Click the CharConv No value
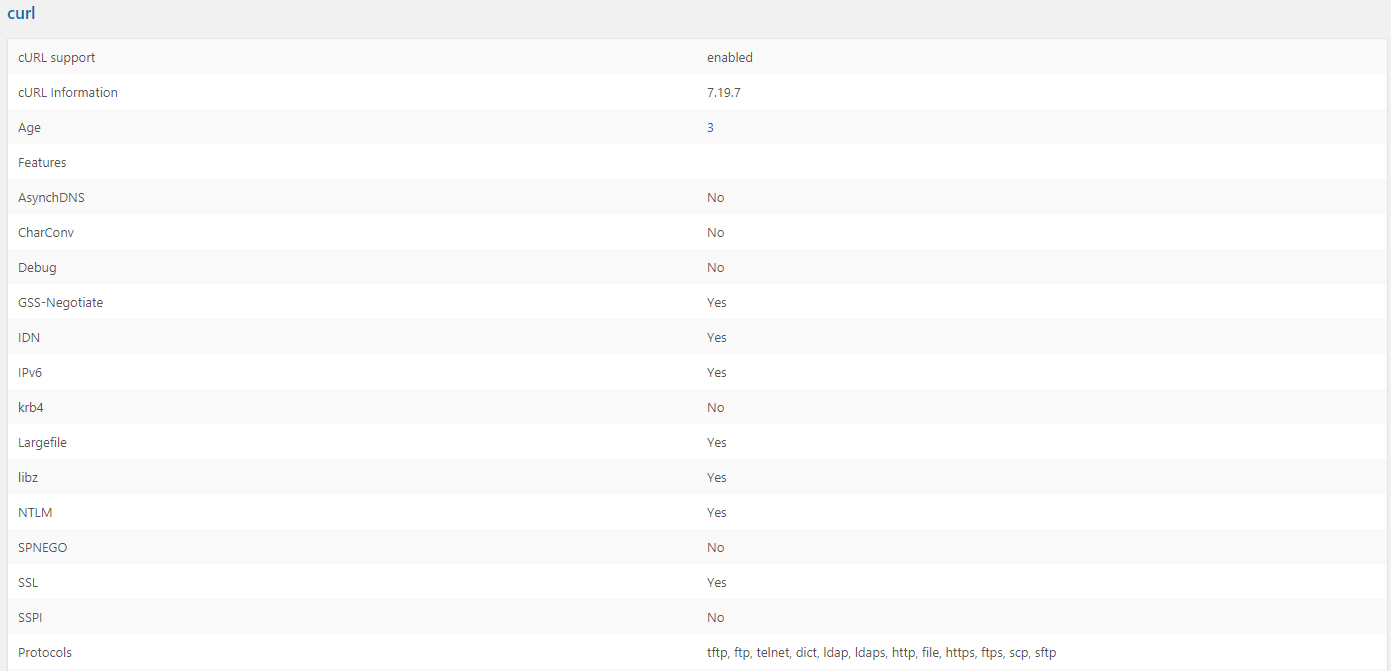 716,233
